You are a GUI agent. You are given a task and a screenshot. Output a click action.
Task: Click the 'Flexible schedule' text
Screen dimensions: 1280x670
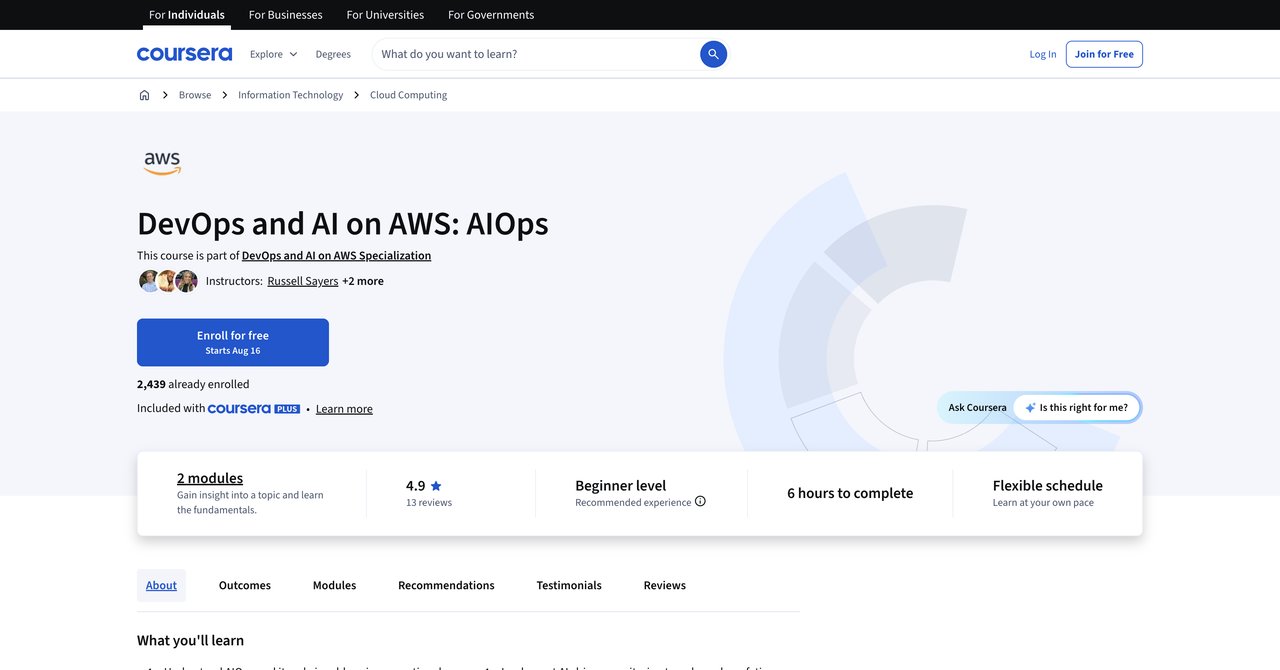coord(1048,485)
